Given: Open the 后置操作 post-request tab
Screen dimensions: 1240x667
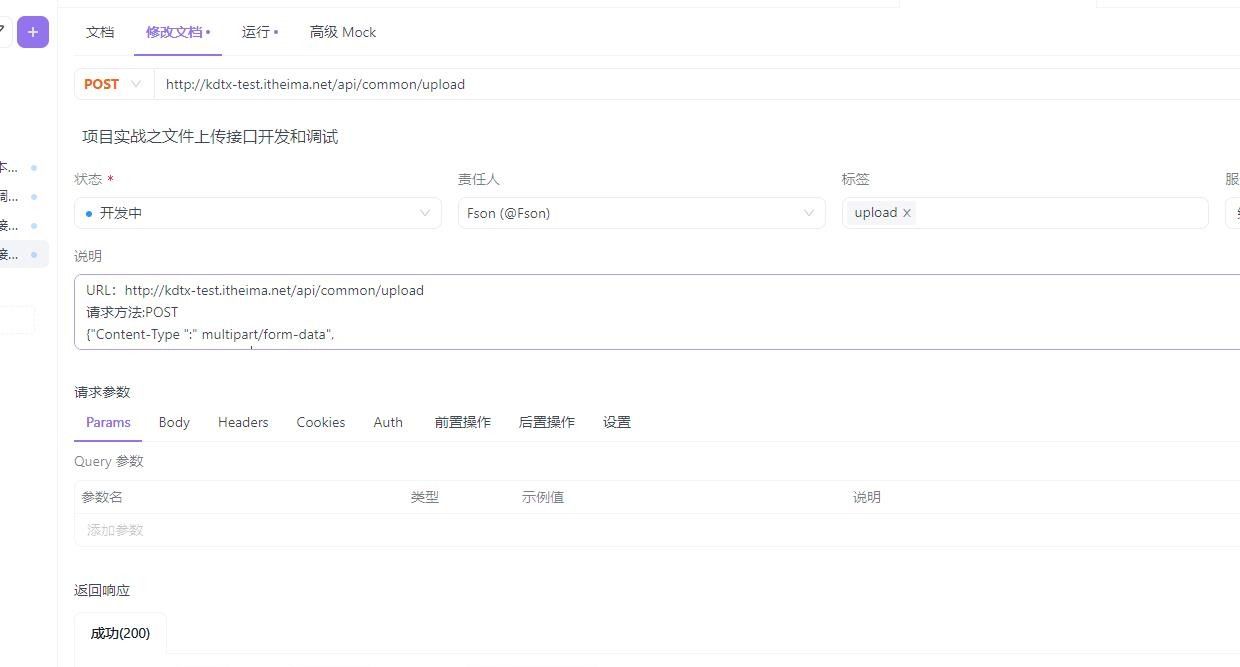Looking at the screenshot, I should (546, 422).
